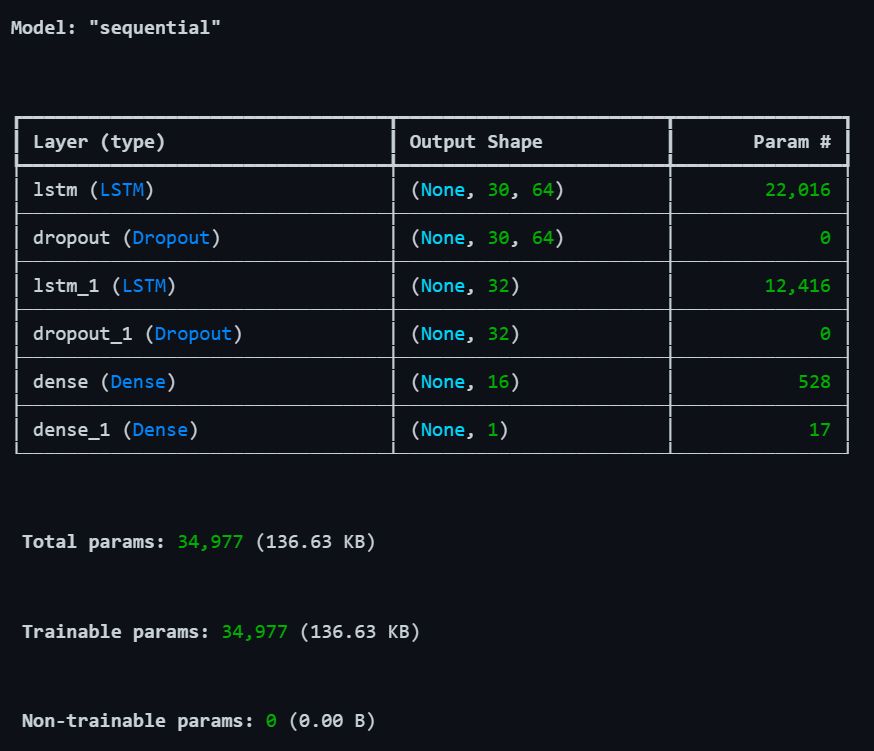Viewport: 874px width, 751px height.
Task: Click the 12,416 parameter count
Action: click(x=797, y=286)
